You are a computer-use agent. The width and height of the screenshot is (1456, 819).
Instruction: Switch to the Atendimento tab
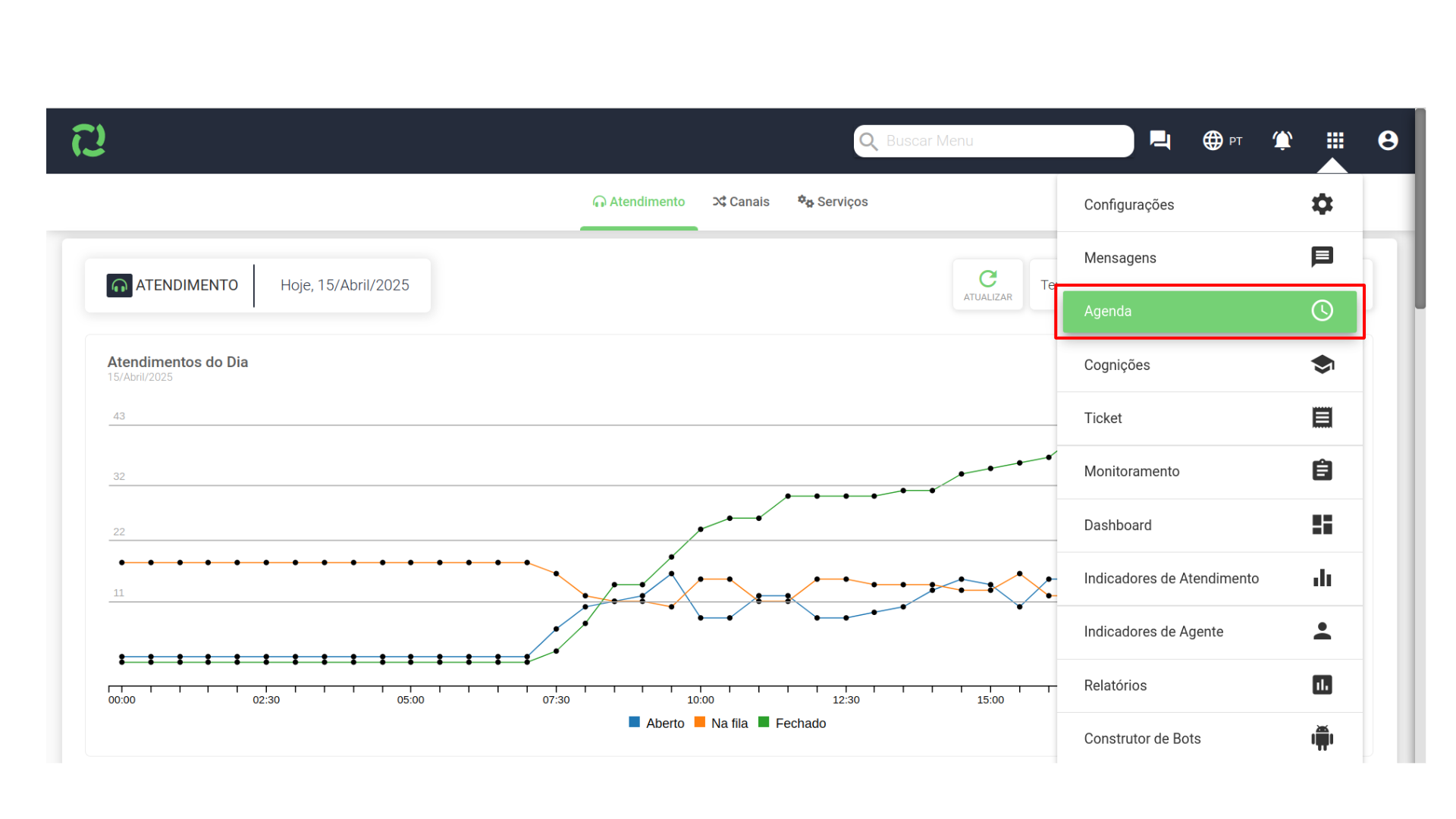click(639, 202)
